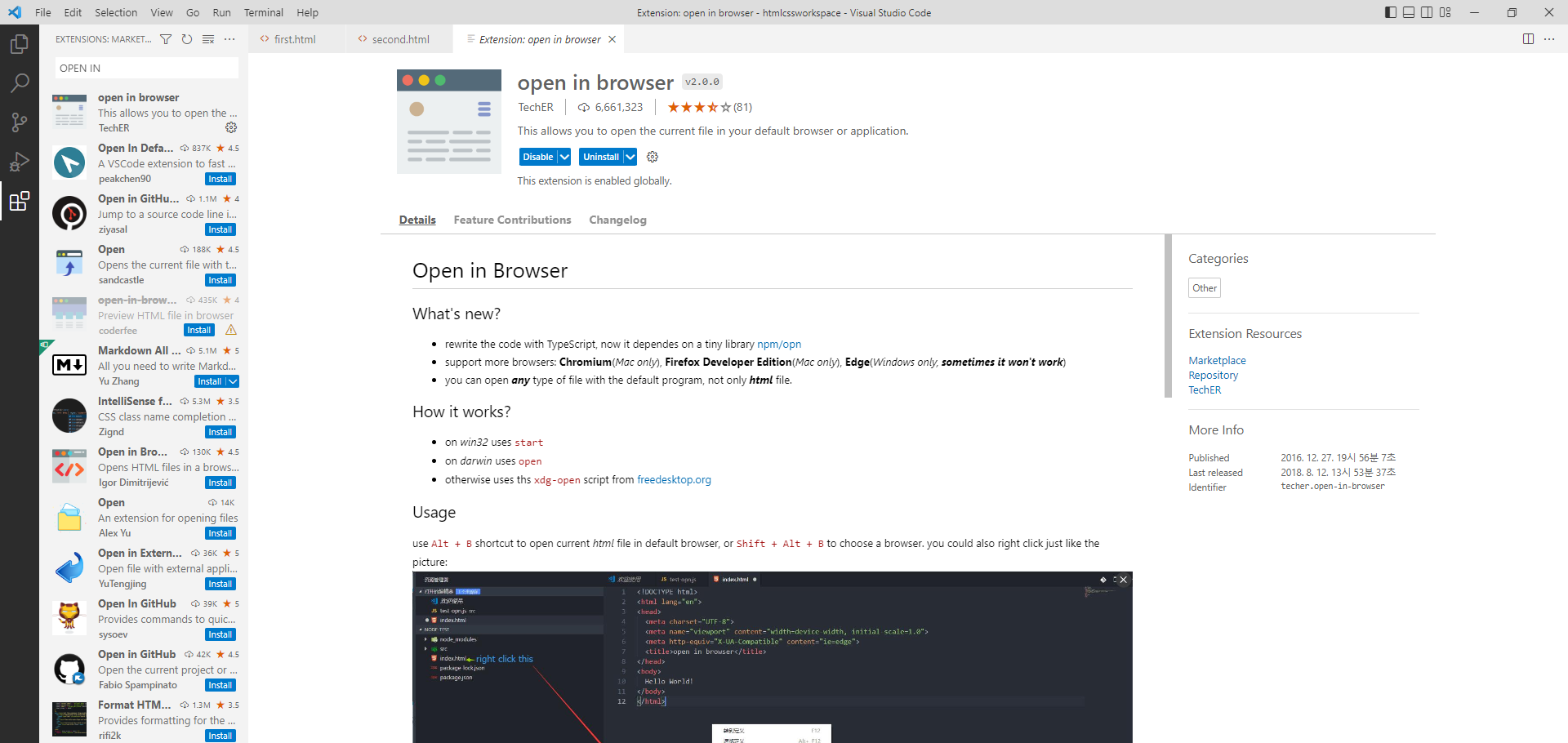Filter extensions with the funnel icon
Viewport: 1568px width, 743px height.
pyautogui.click(x=166, y=39)
